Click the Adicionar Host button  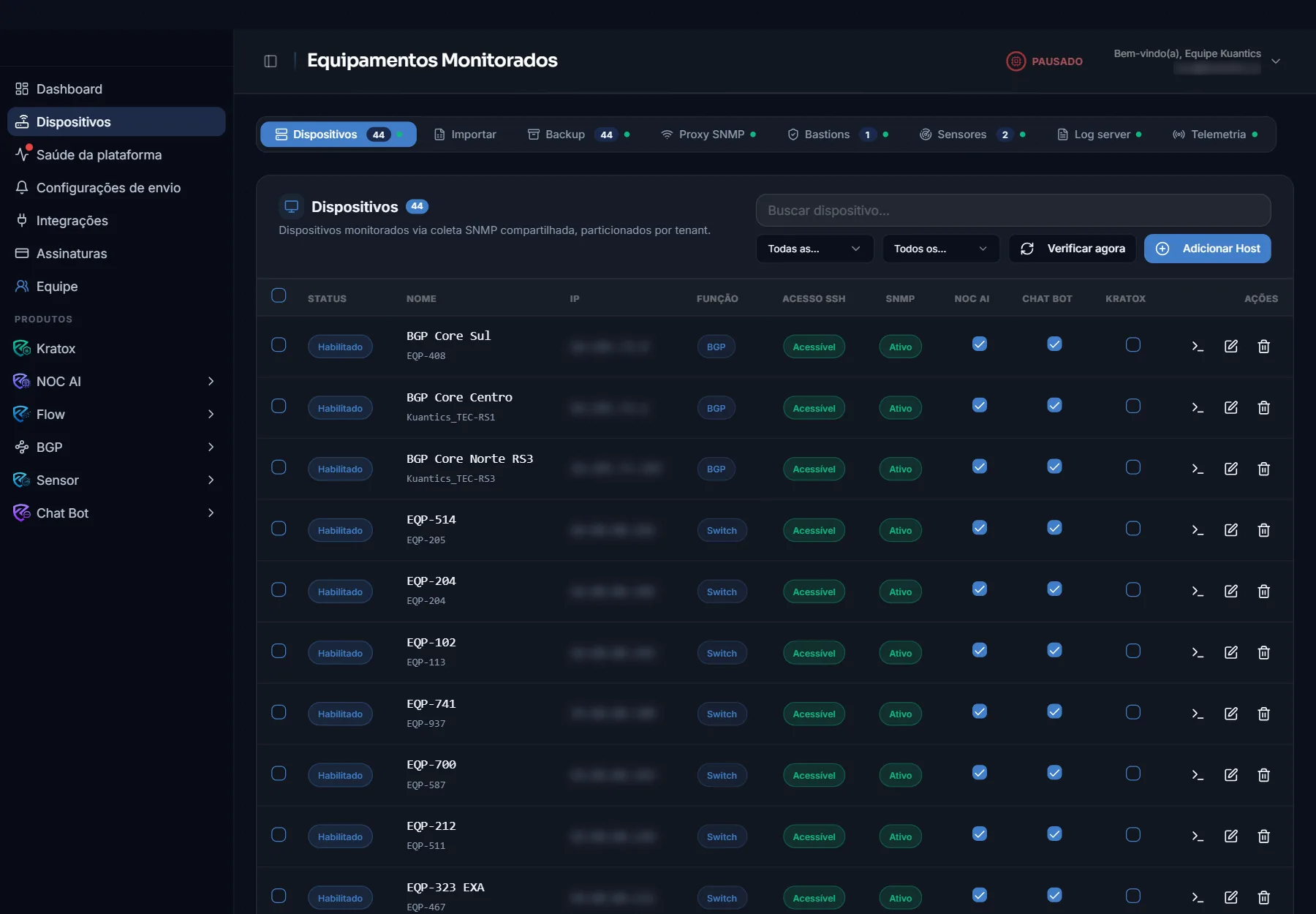click(1208, 249)
